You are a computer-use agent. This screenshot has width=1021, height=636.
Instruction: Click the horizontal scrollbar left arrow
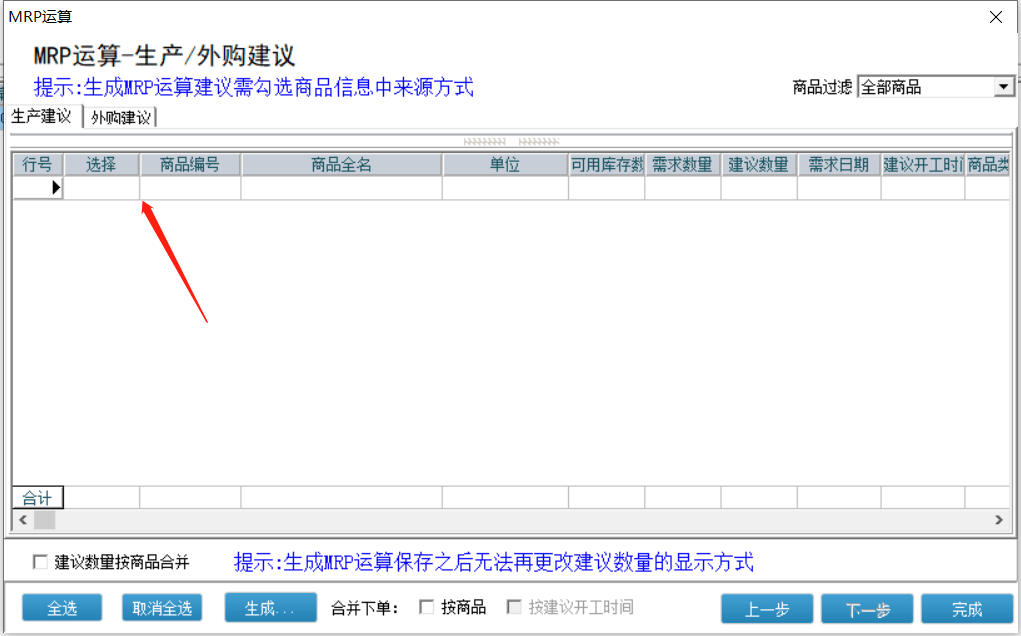tap(23, 519)
